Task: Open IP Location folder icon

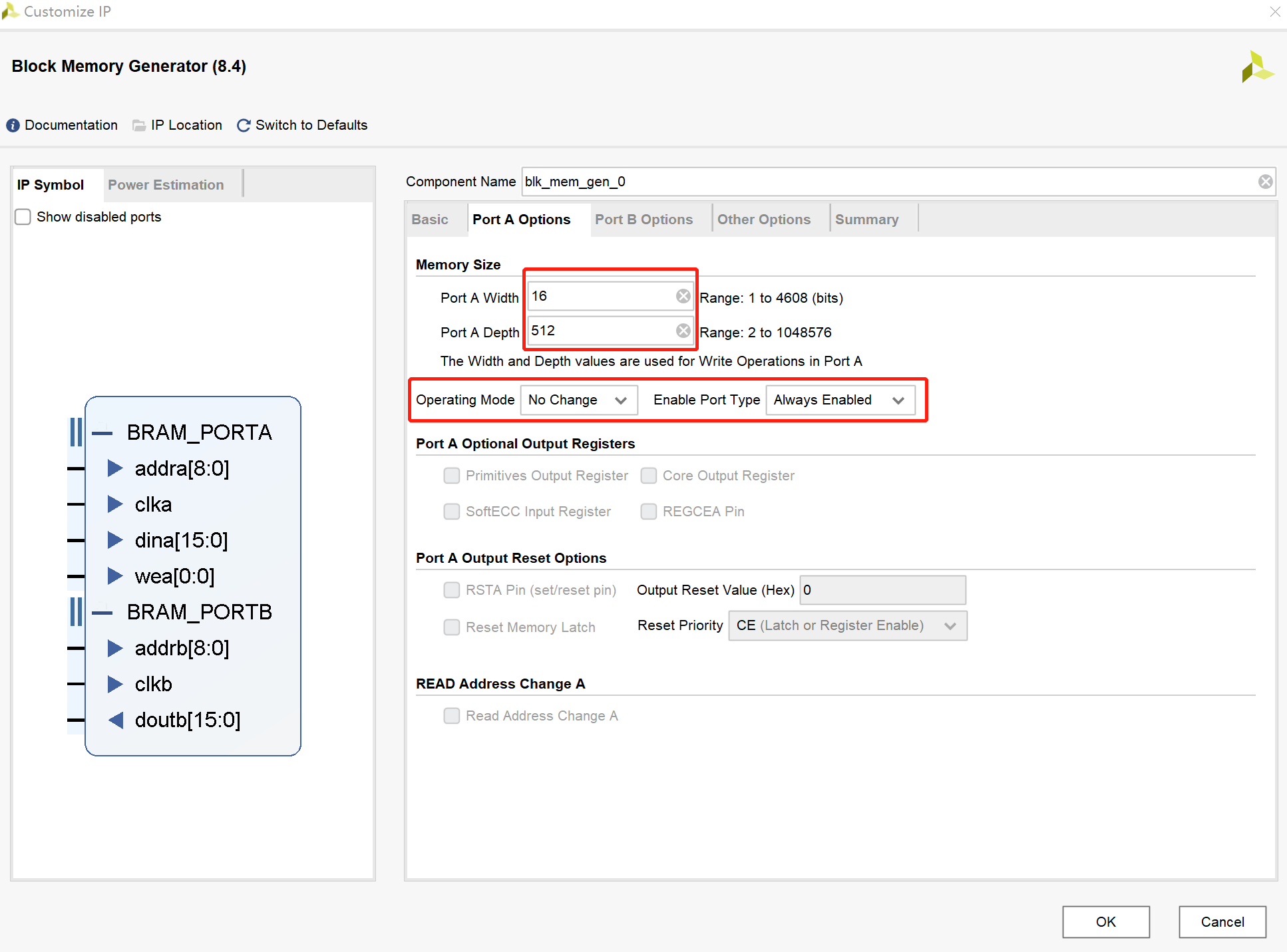Action: coord(138,125)
